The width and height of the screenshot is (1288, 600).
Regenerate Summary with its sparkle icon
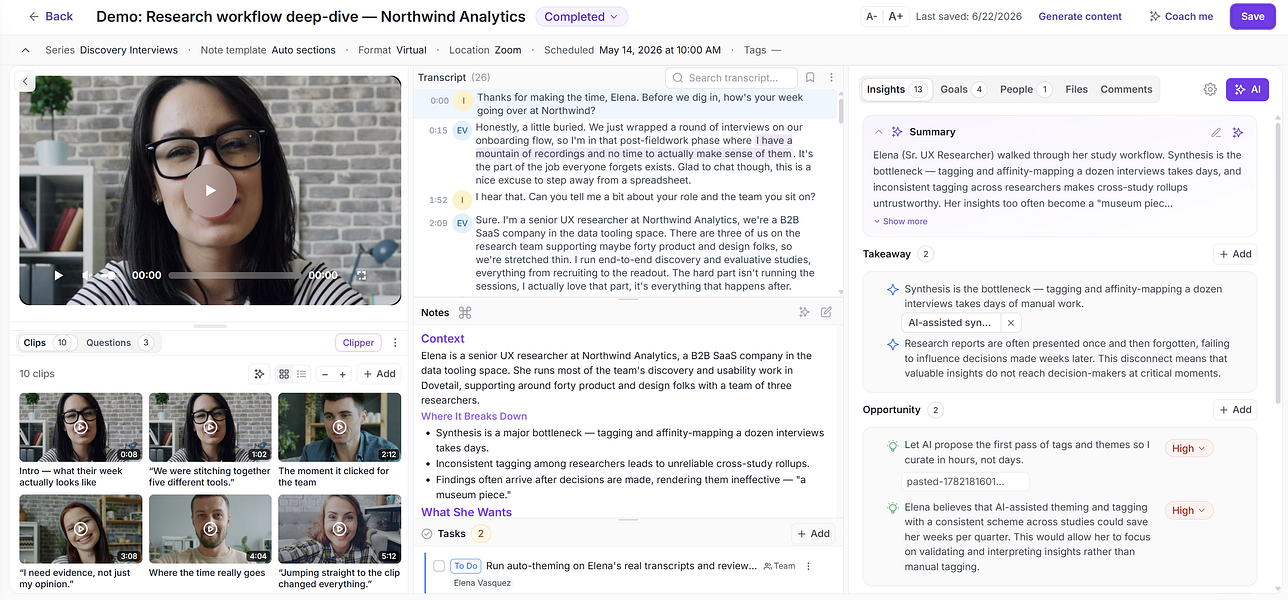1238,132
